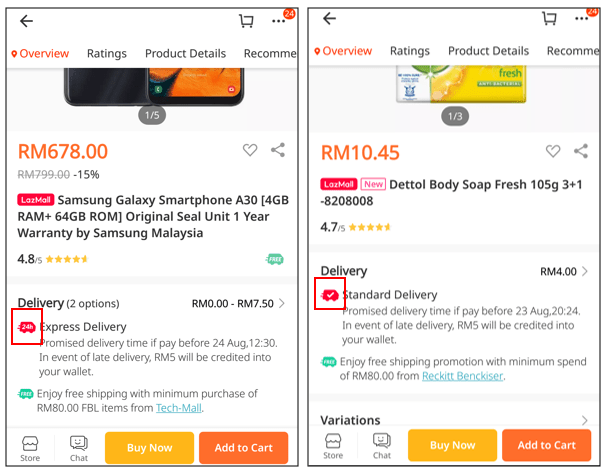Open three-dot more menu on Samsung page
The image size is (608, 475).
click(278, 21)
